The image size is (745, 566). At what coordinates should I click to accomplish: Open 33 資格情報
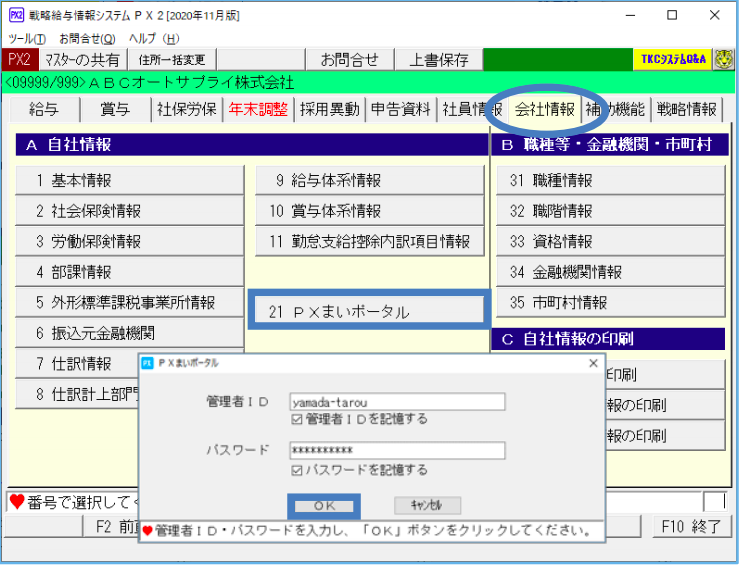[611, 242]
